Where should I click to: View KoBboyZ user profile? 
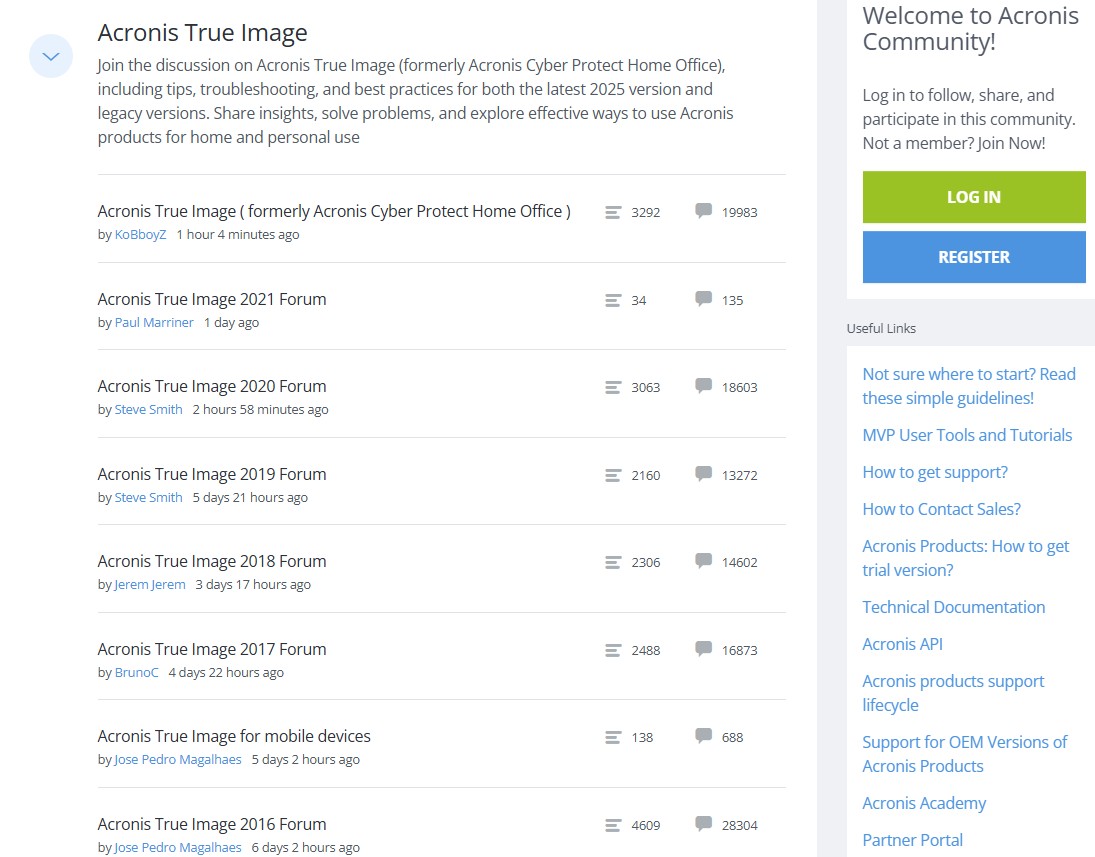point(140,235)
